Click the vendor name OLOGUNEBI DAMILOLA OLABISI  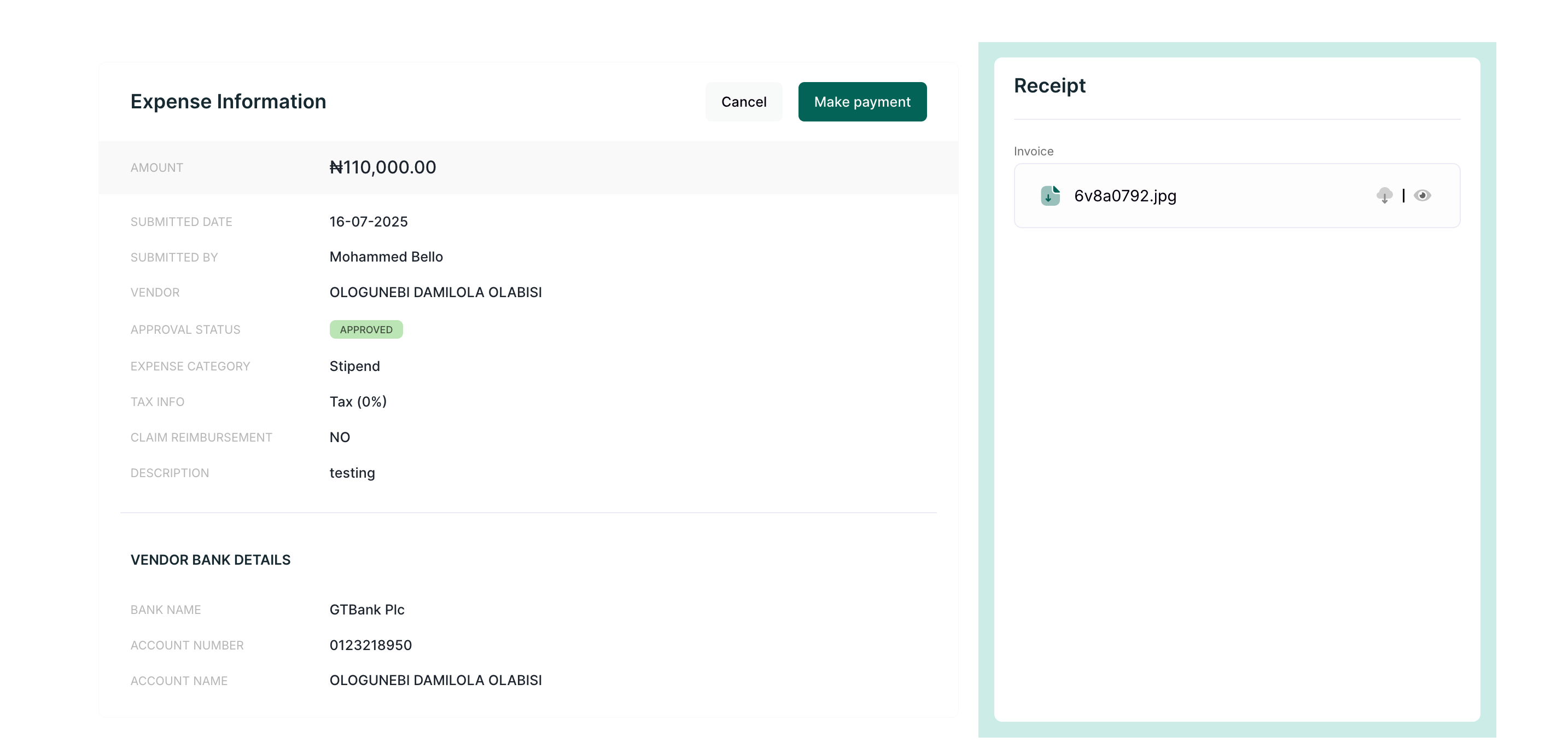click(x=435, y=292)
